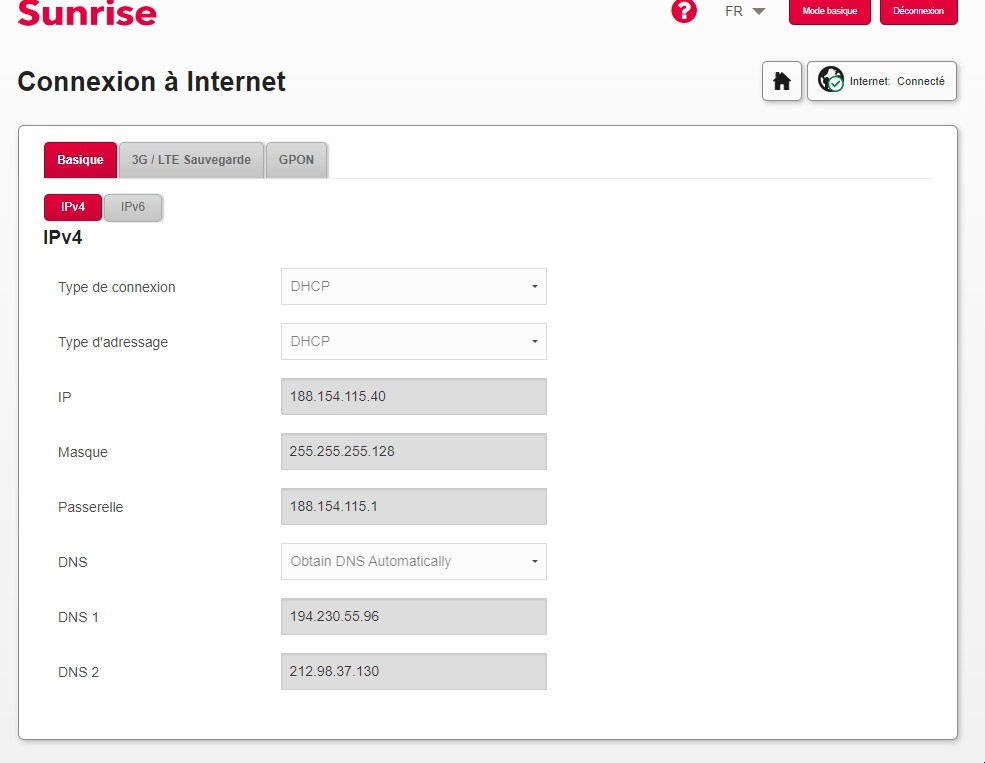Open the FR language dropdown
The width and height of the screenshot is (985, 763).
click(x=745, y=12)
